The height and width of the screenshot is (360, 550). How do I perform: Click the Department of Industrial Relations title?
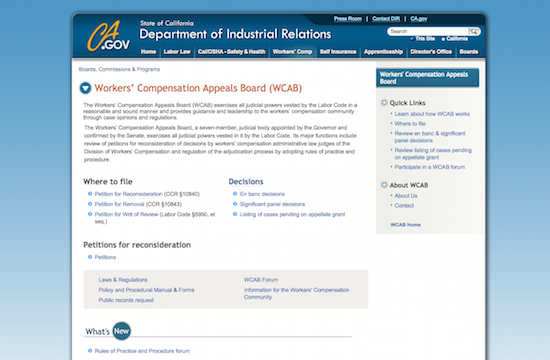pyautogui.click(x=235, y=34)
